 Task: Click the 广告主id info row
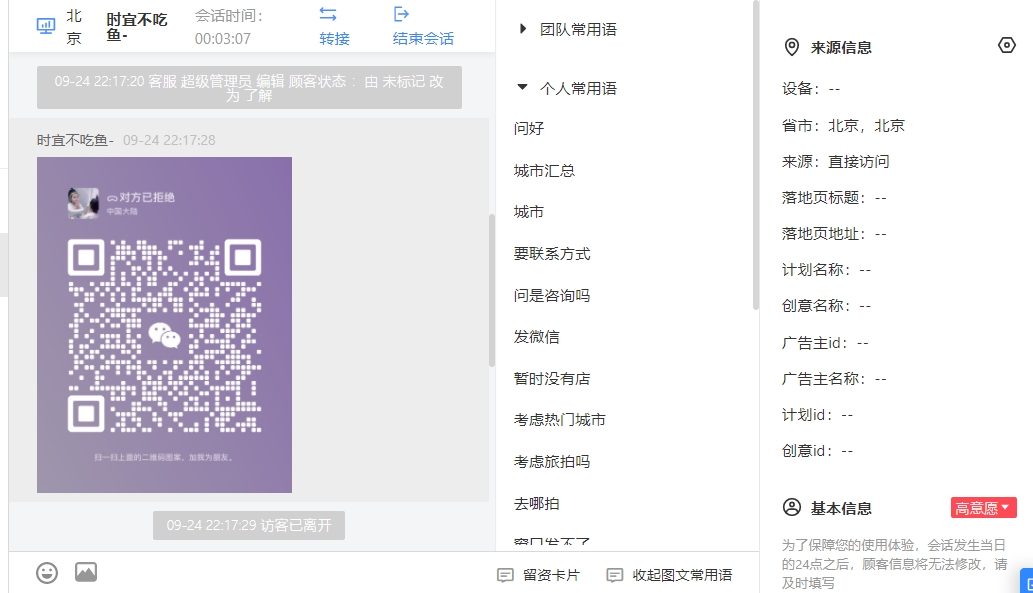[825, 343]
